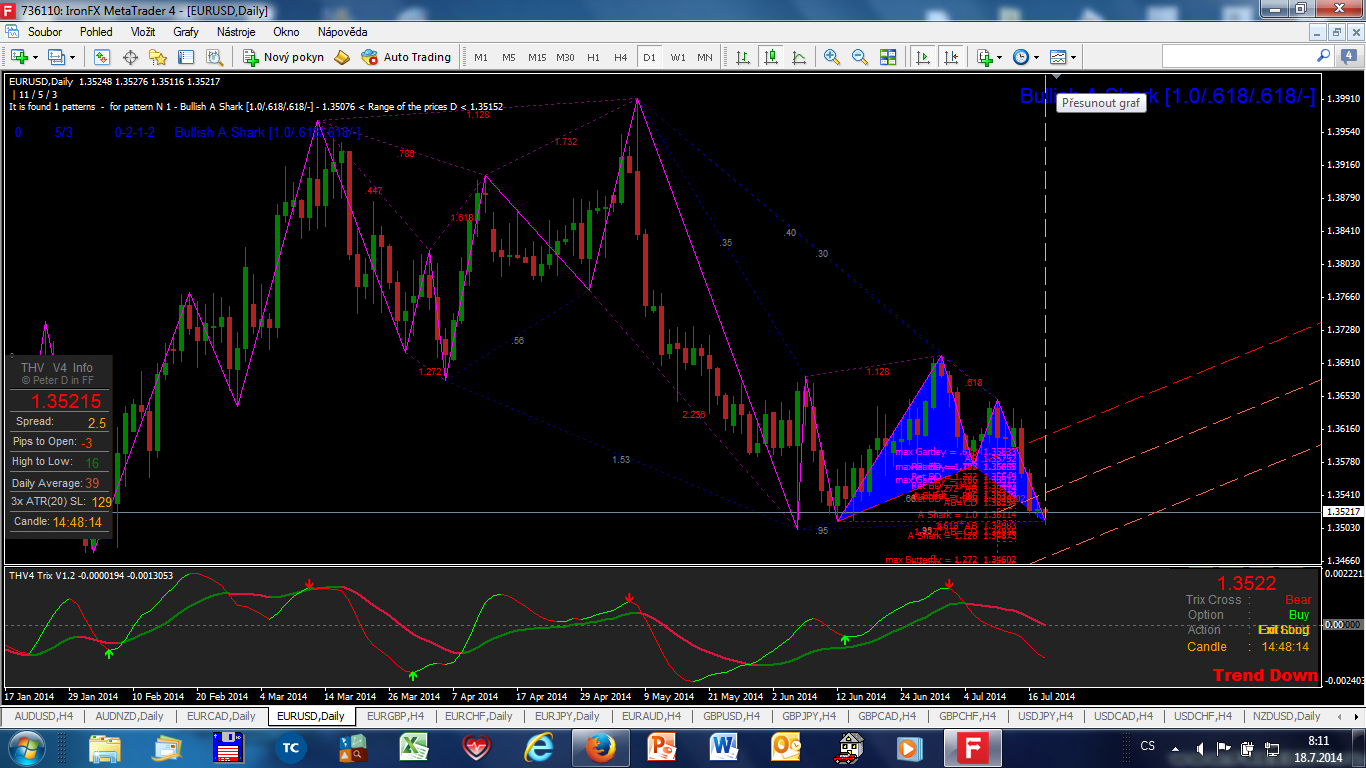Viewport: 1366px width, 768px height.
Task: Open Excel from the taskbar
Action: (413, 748)
